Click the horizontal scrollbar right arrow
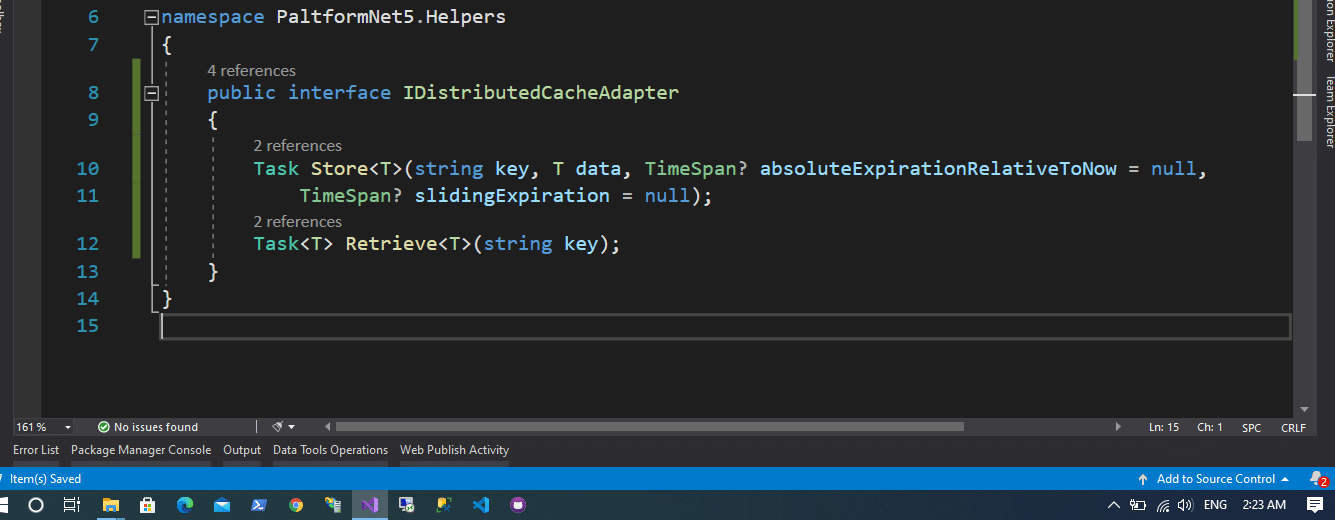 (x=1118, y=427)
